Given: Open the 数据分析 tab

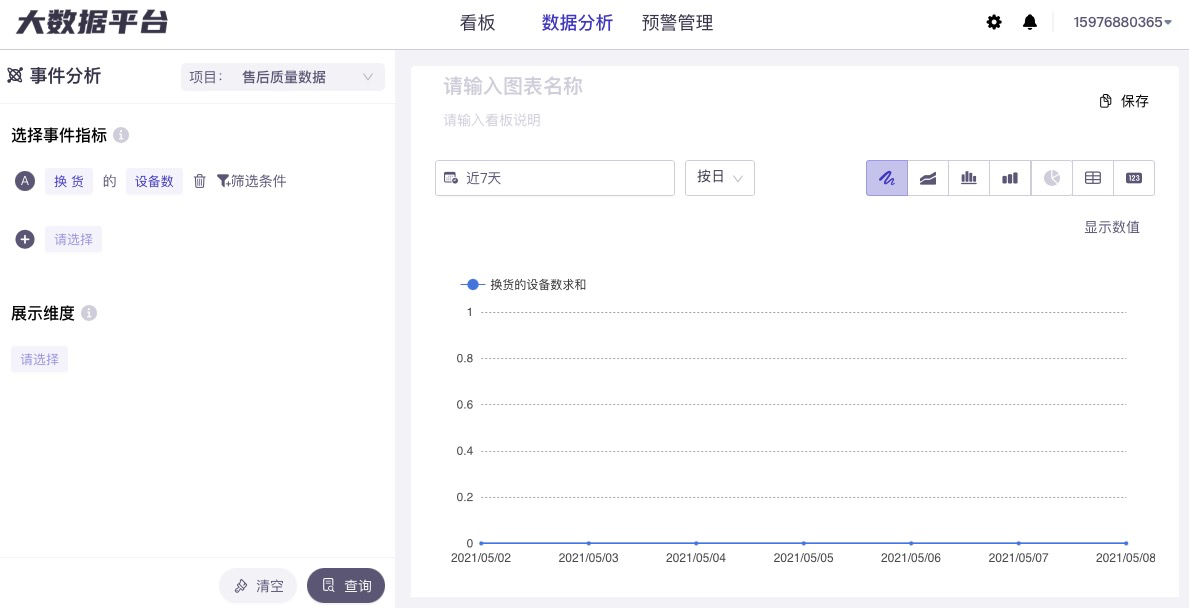Looking at the screenshot, I should click(x=577, y=23).
